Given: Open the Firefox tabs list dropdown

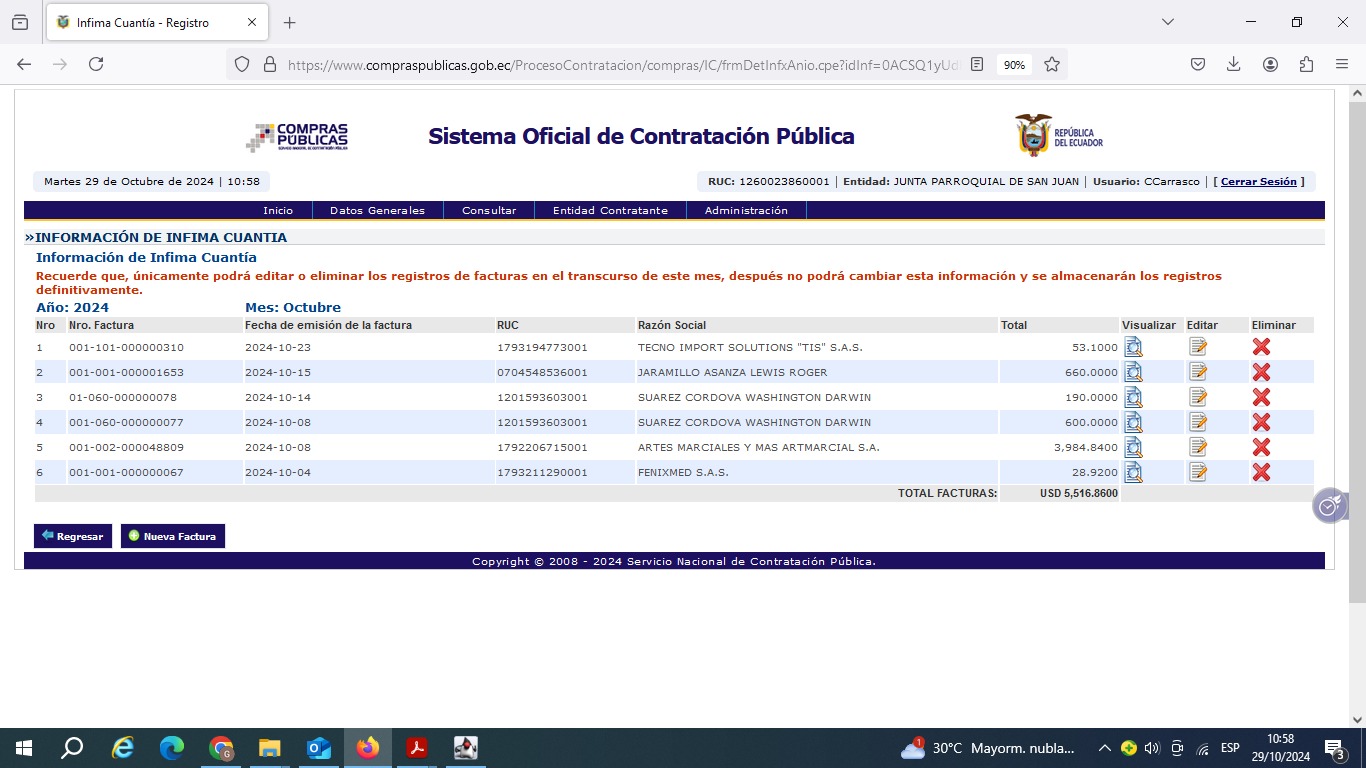Looking at the screenshot, I should pos(1167,22).
